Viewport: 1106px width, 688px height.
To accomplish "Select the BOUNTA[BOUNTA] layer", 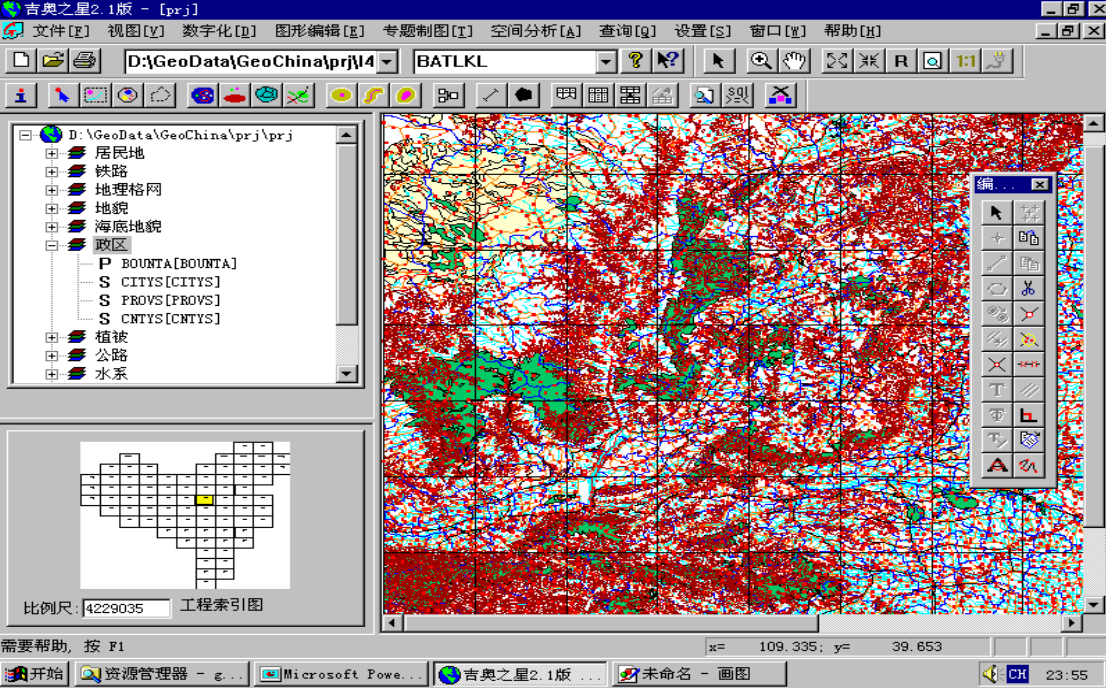I will tap(179, 263).
